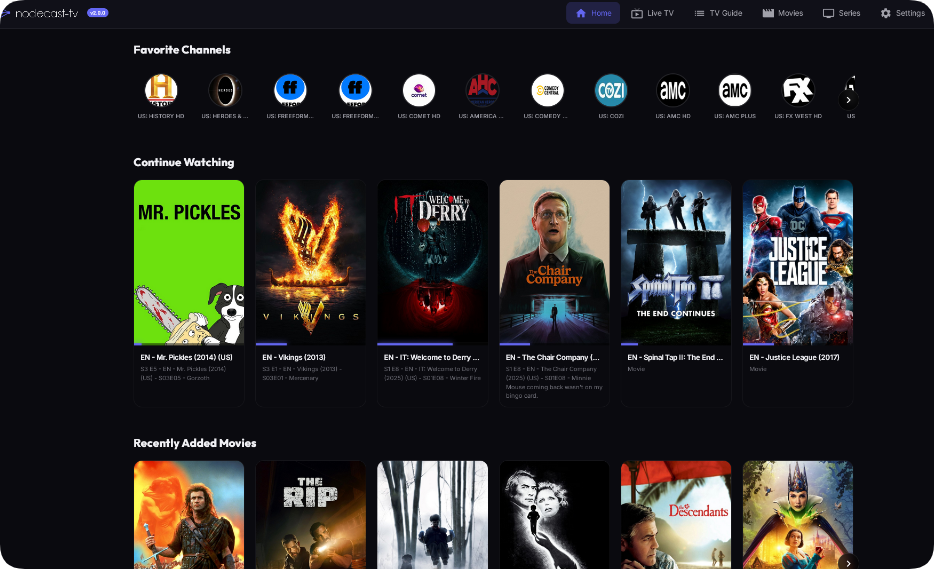Viewport: 934px width, 569px height.
Task: Select the US: Comedy Central channel logo
Action: [547, 90]
